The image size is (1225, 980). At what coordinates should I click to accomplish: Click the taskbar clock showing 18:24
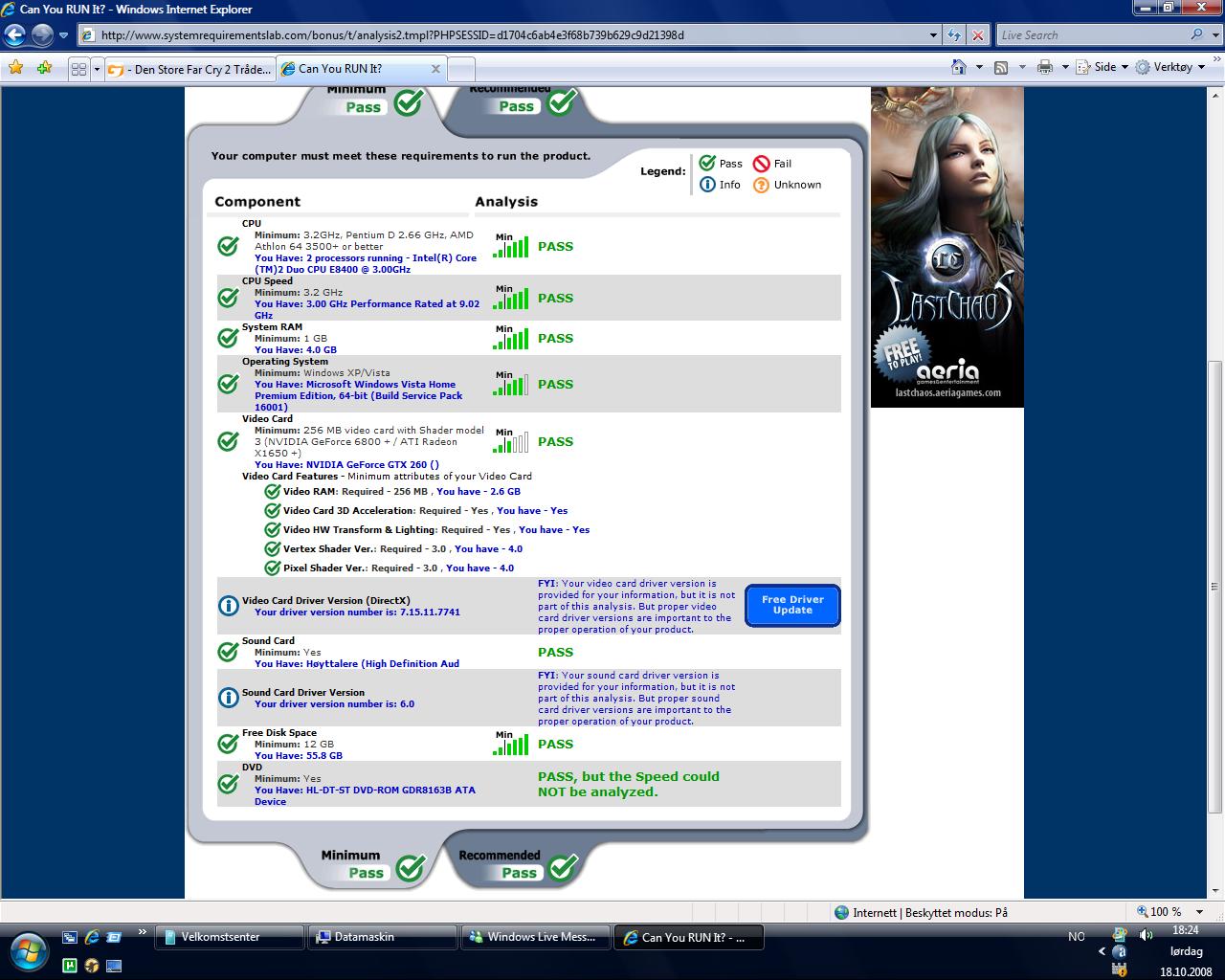(x=1185, y=930)
